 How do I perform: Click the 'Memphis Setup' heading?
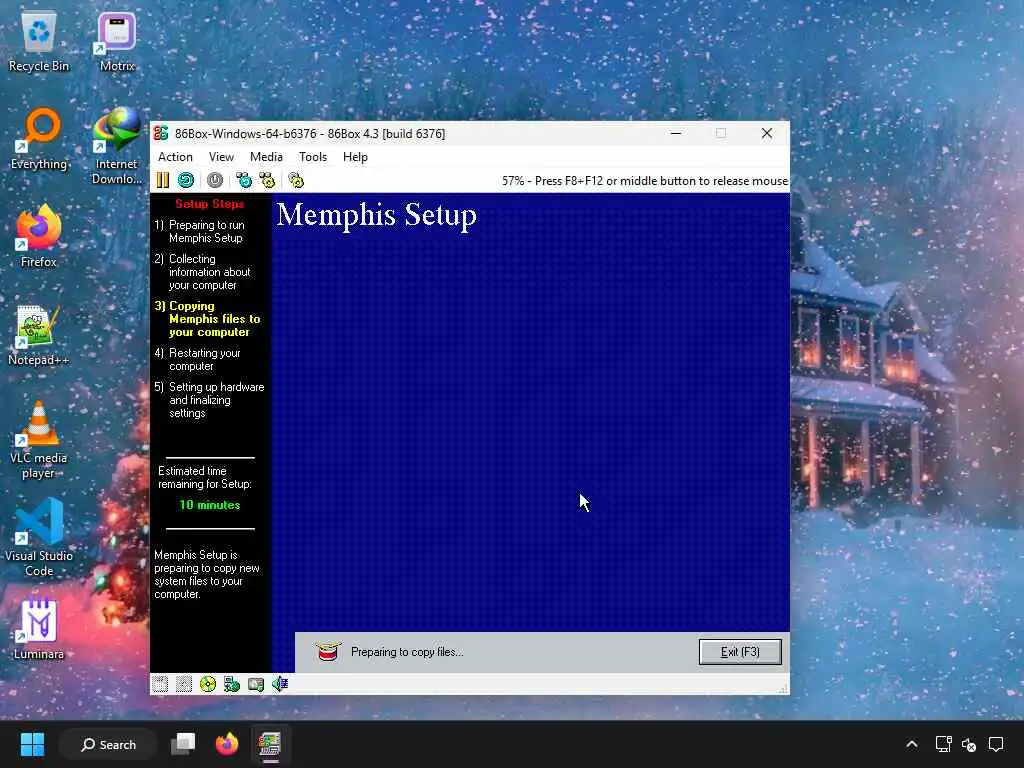tap(377, 215)
